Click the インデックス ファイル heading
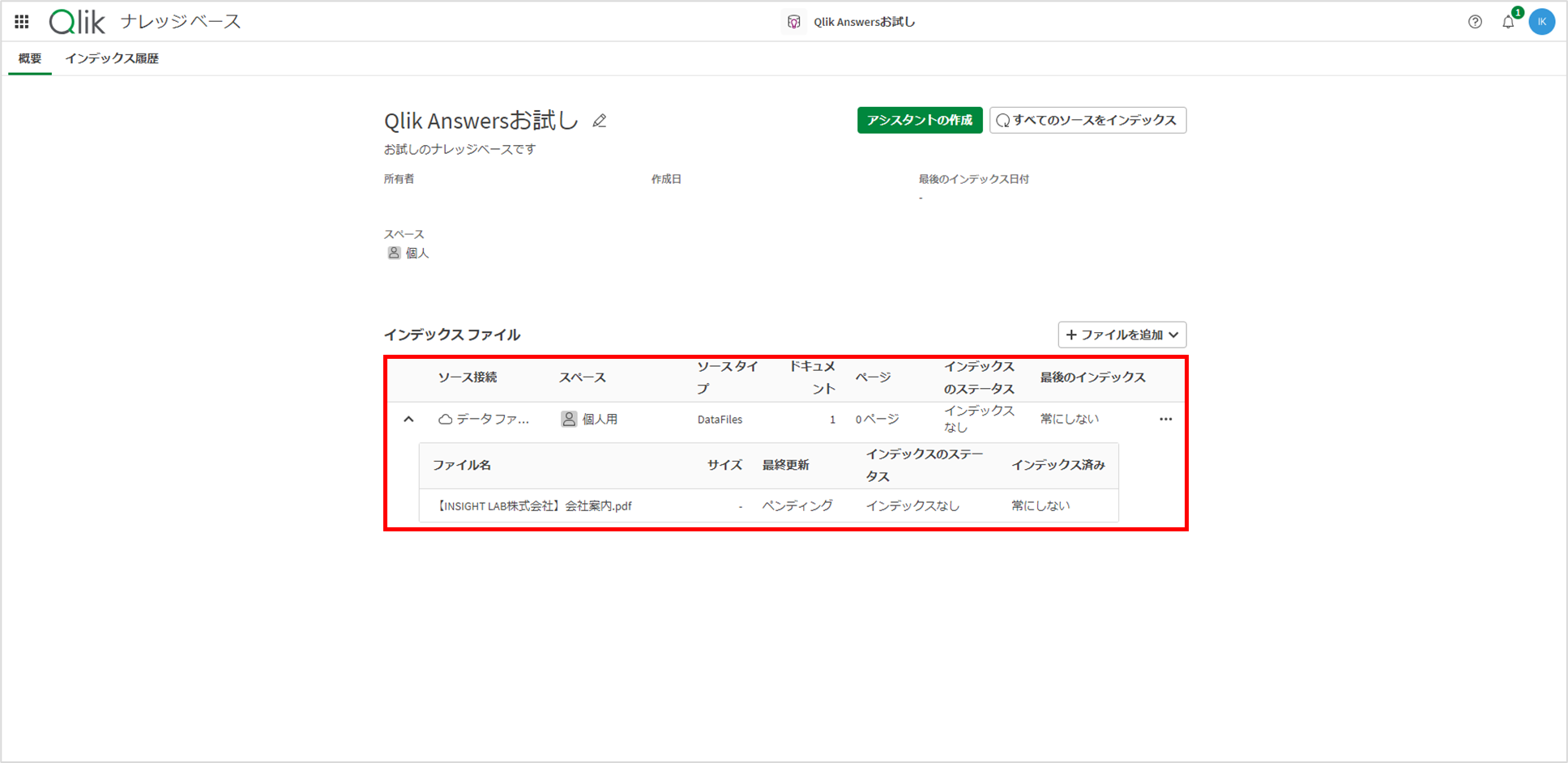 point(452,335)
